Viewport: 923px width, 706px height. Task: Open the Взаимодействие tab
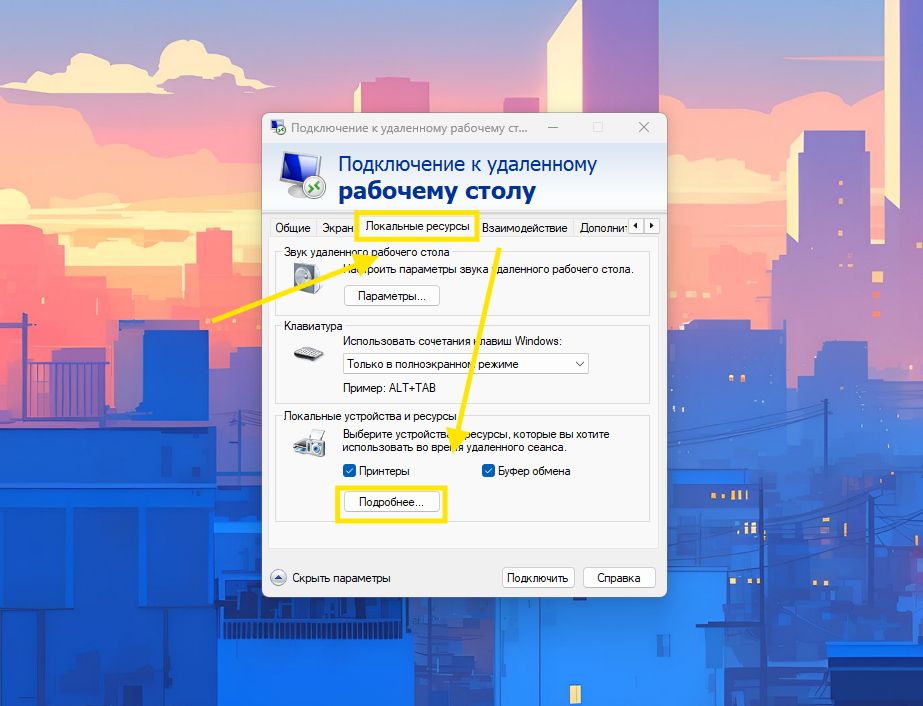tap(524, 228)
